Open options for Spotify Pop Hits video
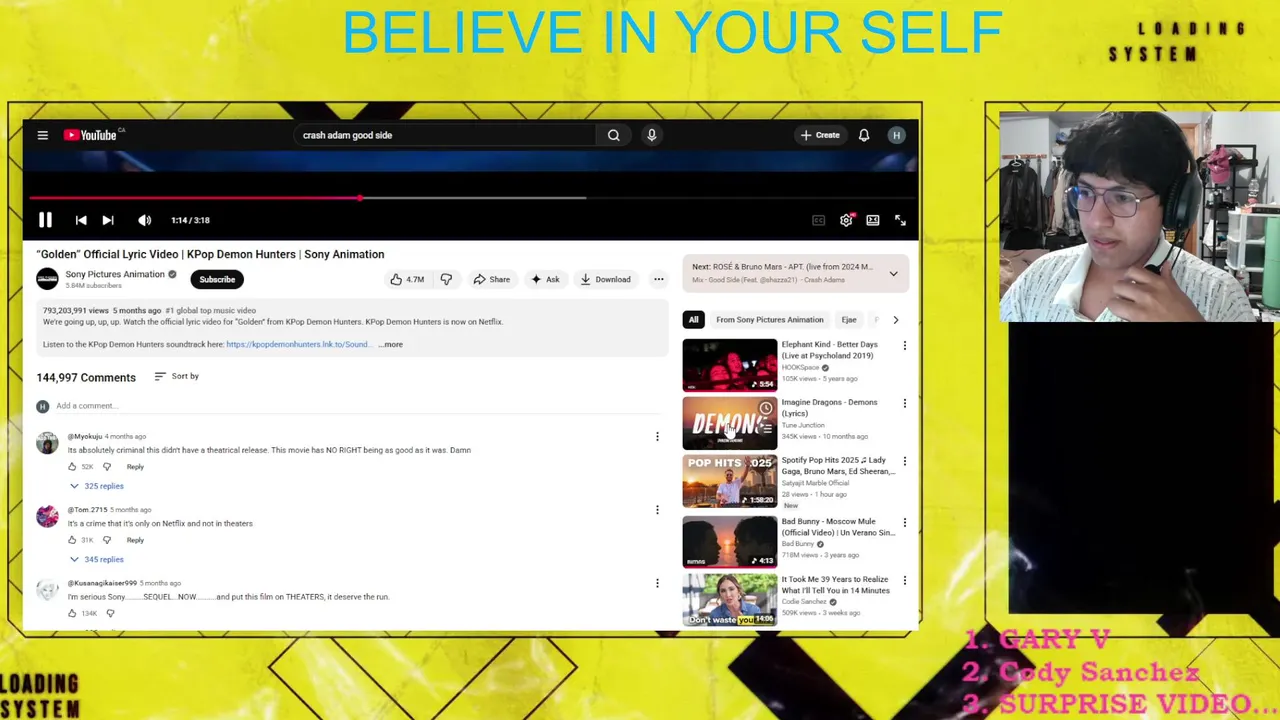Screen dimensions: 1280x720 (905, 462)
